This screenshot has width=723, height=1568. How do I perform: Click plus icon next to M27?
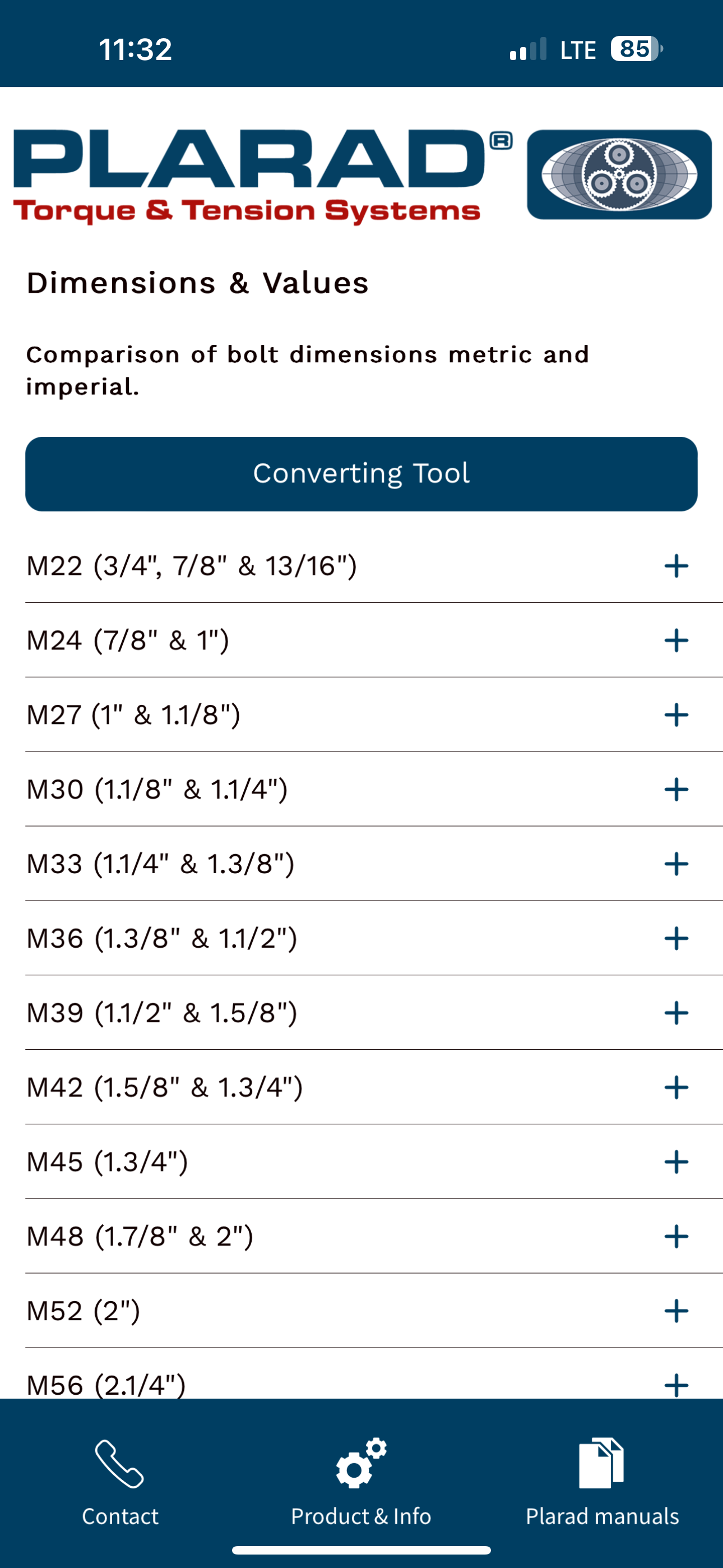676,714
